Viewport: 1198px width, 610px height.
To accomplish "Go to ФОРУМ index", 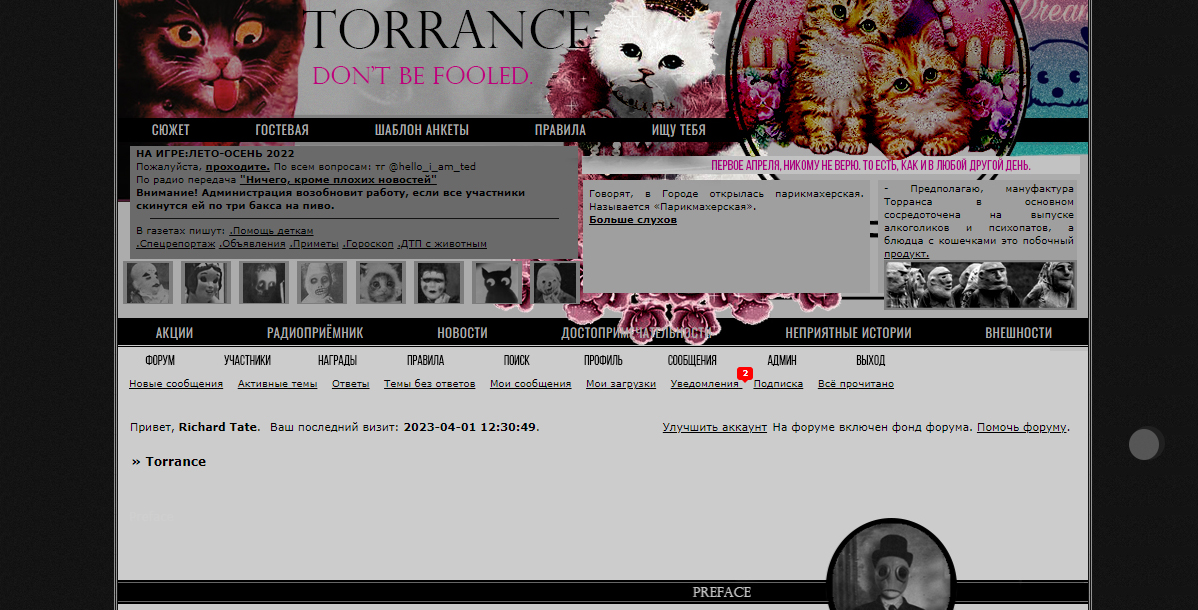I will pyautogui.click(x=160, y=360).
